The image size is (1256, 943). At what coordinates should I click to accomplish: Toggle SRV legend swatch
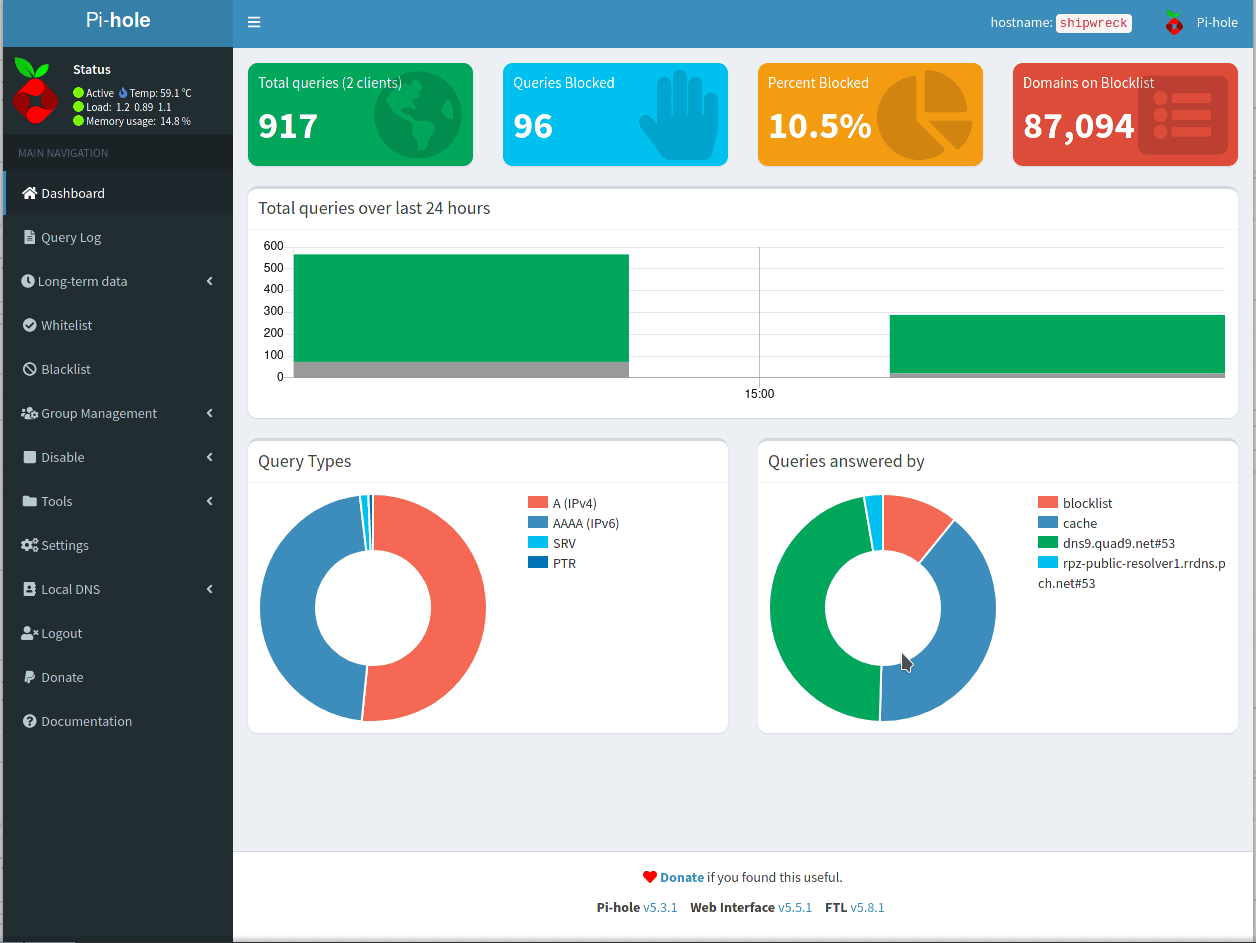pos(537,543)
